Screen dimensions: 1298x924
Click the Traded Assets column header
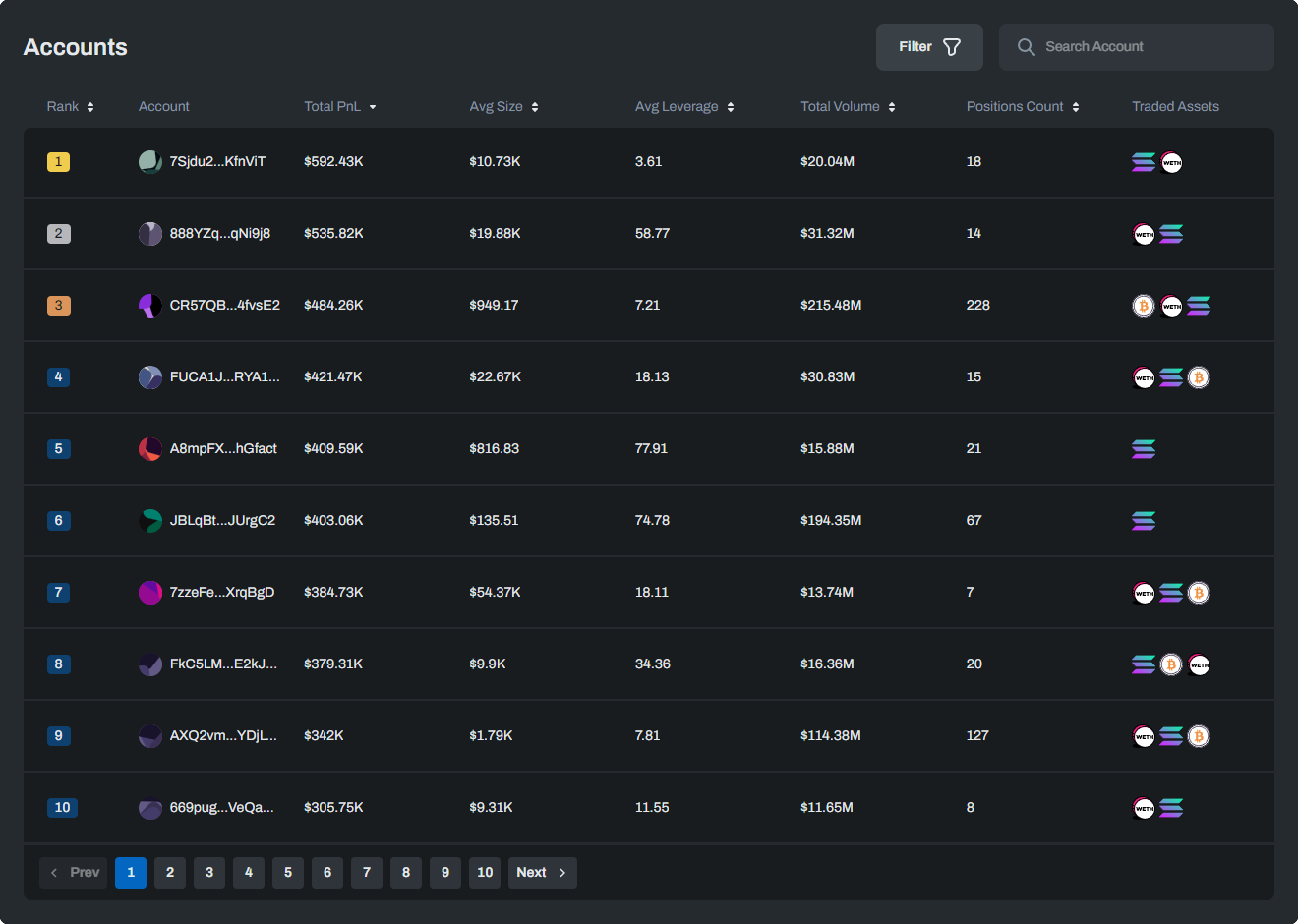pos(1175,106)
